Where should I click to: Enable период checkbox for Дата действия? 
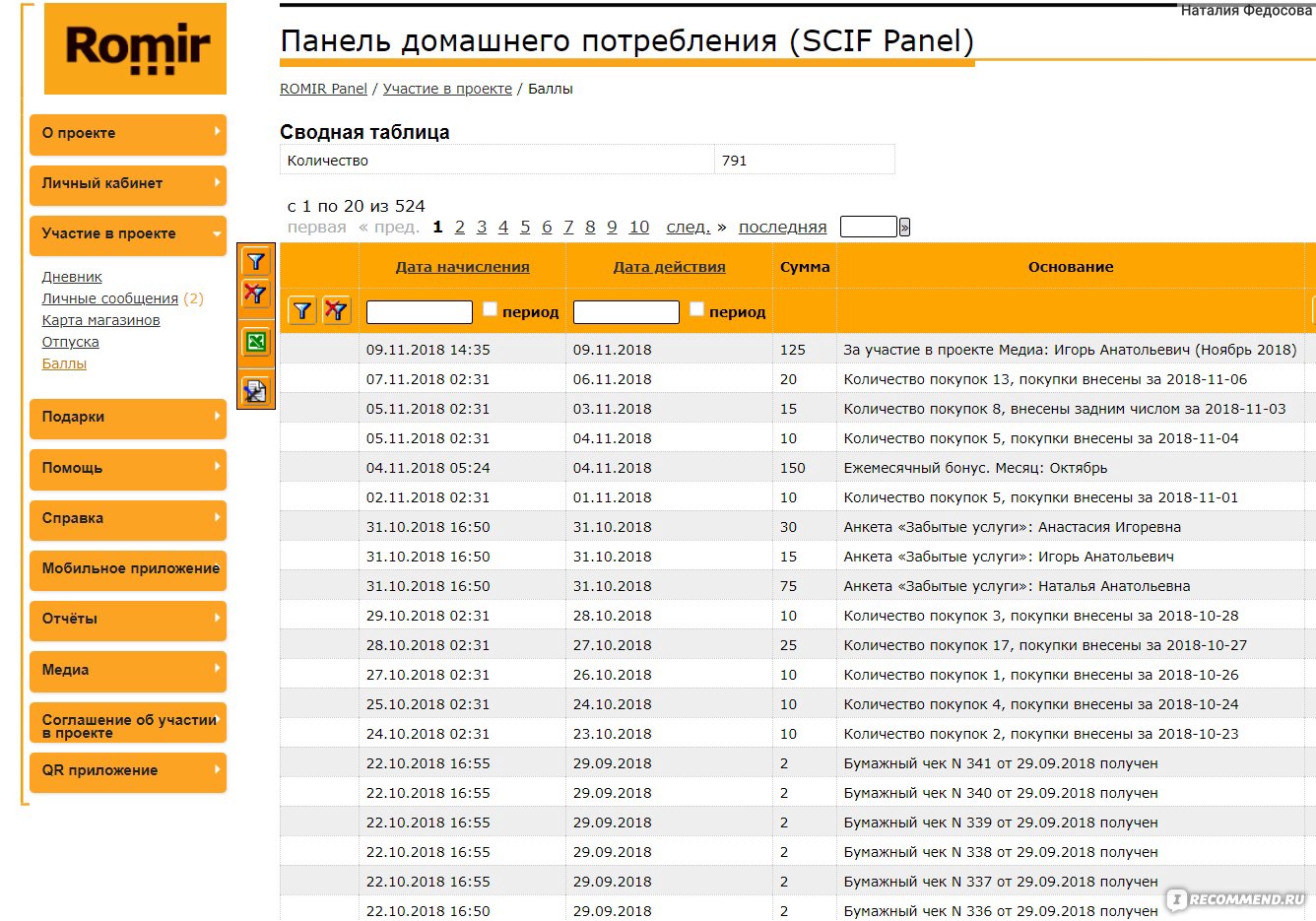pos(696,309)
